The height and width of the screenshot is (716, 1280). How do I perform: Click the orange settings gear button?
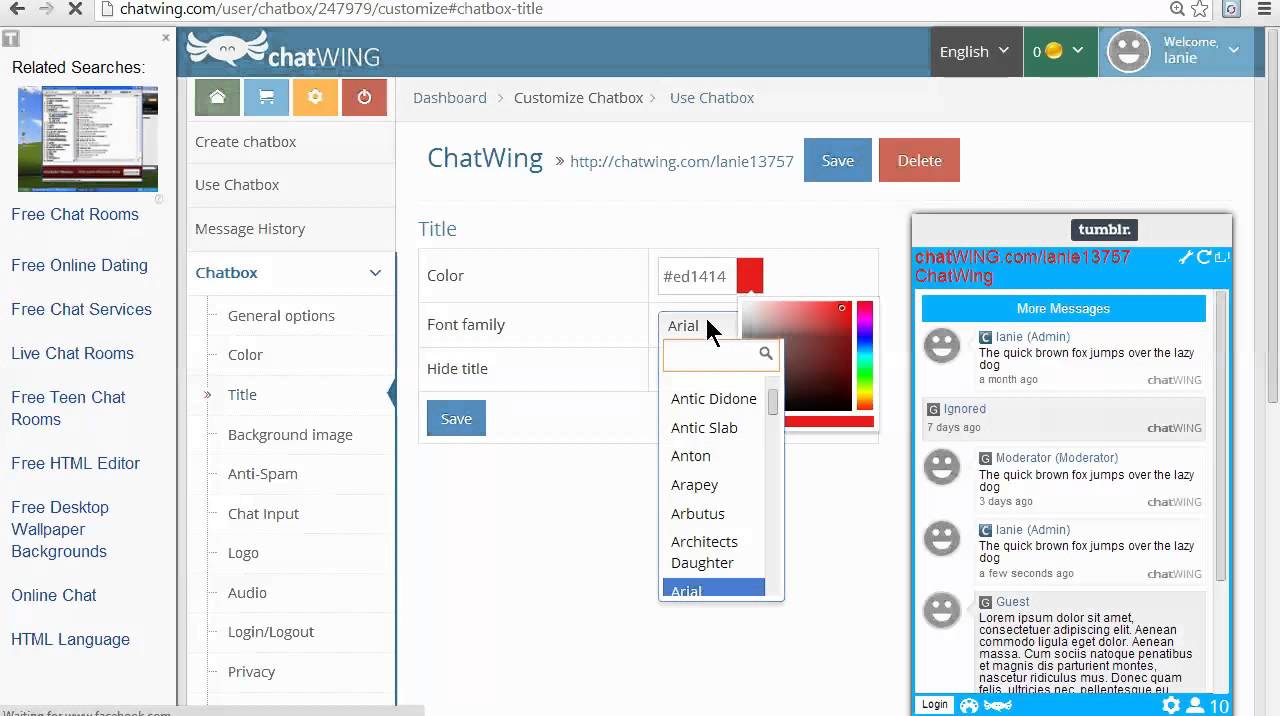315,97
